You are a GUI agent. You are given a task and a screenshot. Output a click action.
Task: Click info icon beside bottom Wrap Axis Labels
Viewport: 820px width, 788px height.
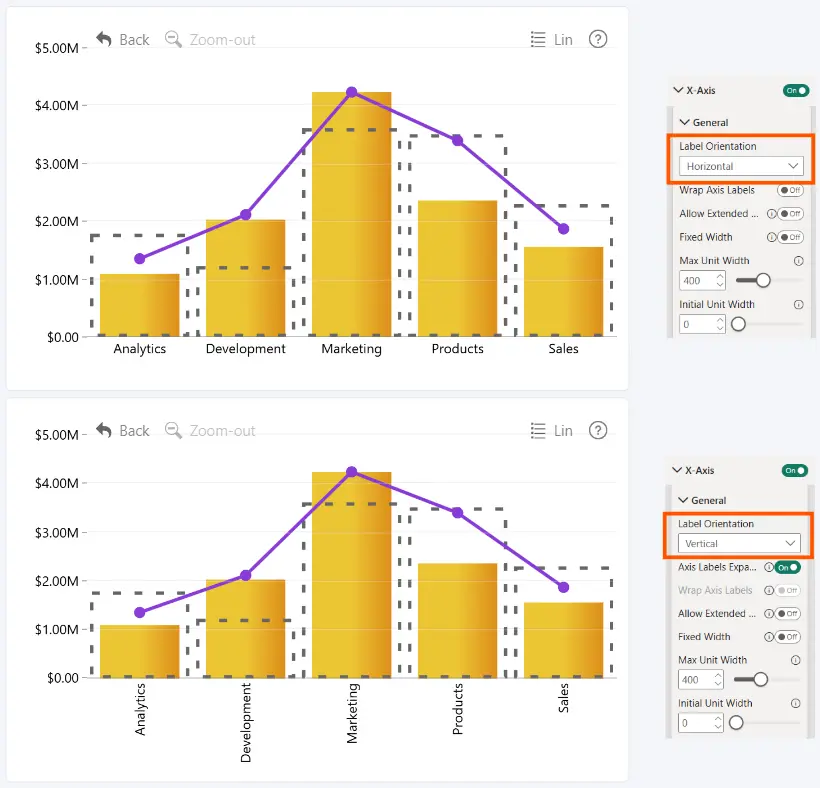pyautogui.click(x=768, y=590)
